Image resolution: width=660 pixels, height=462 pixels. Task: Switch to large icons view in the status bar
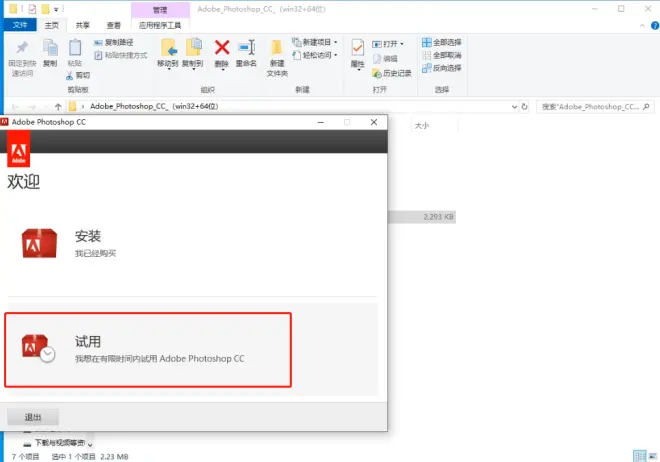653,456
